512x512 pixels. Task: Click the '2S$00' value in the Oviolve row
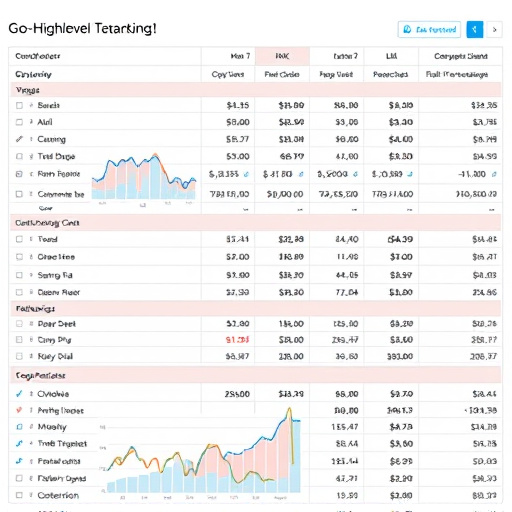point(237,394)
